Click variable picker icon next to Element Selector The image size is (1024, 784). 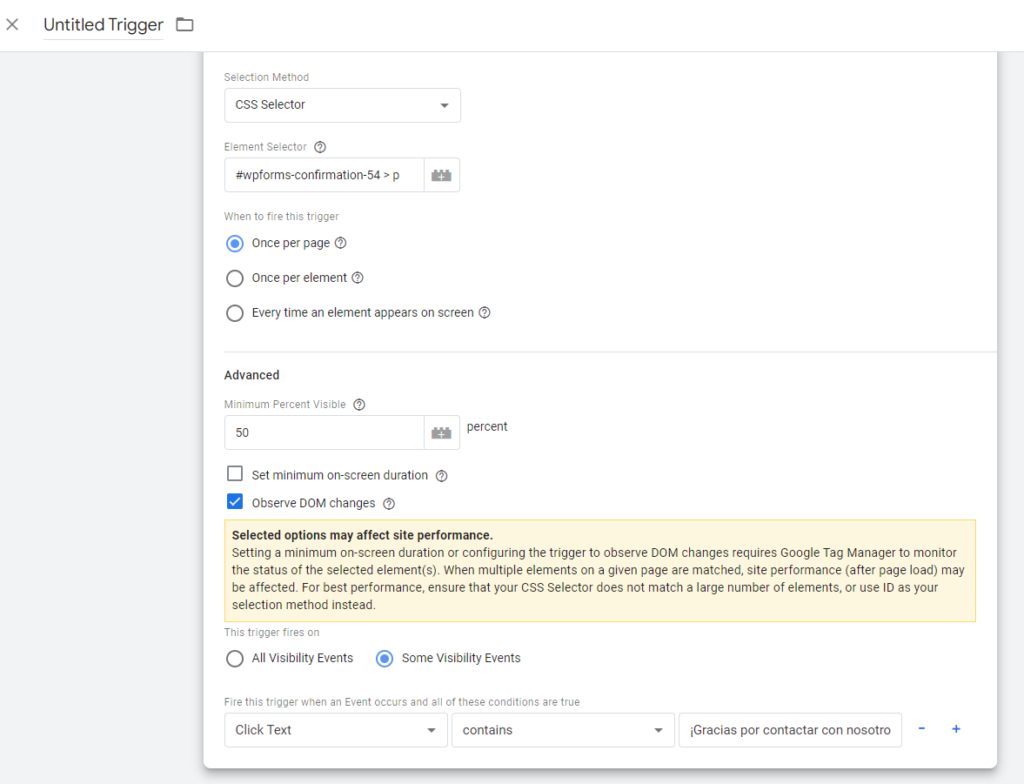(441, 175)
